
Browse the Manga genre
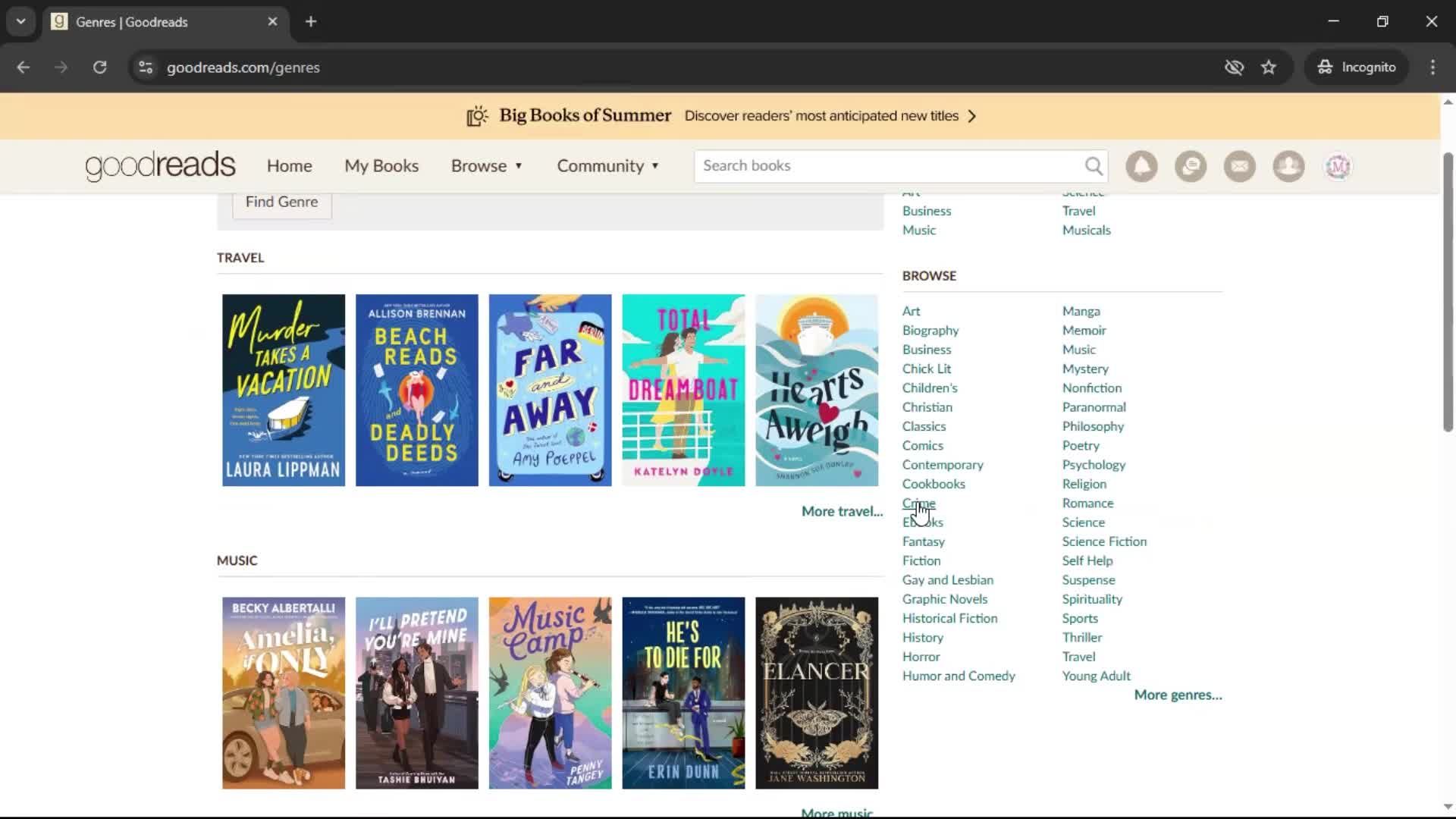pos(1081,312)
